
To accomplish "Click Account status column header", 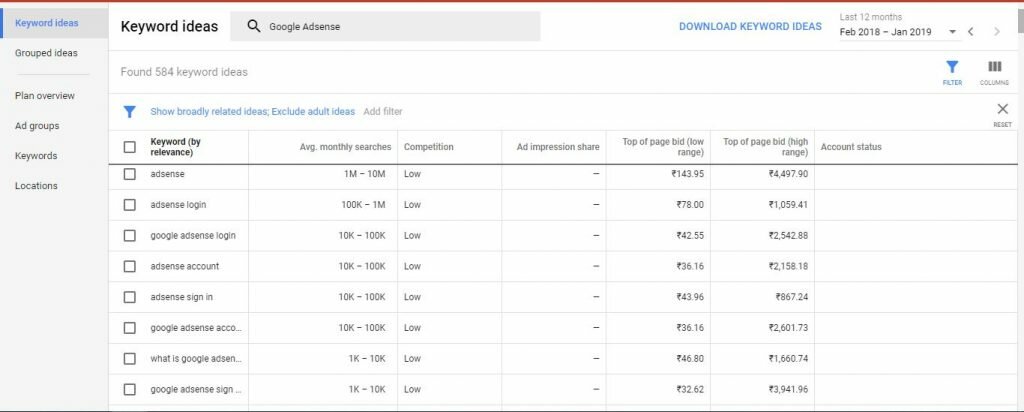I will tap(851, 147).
